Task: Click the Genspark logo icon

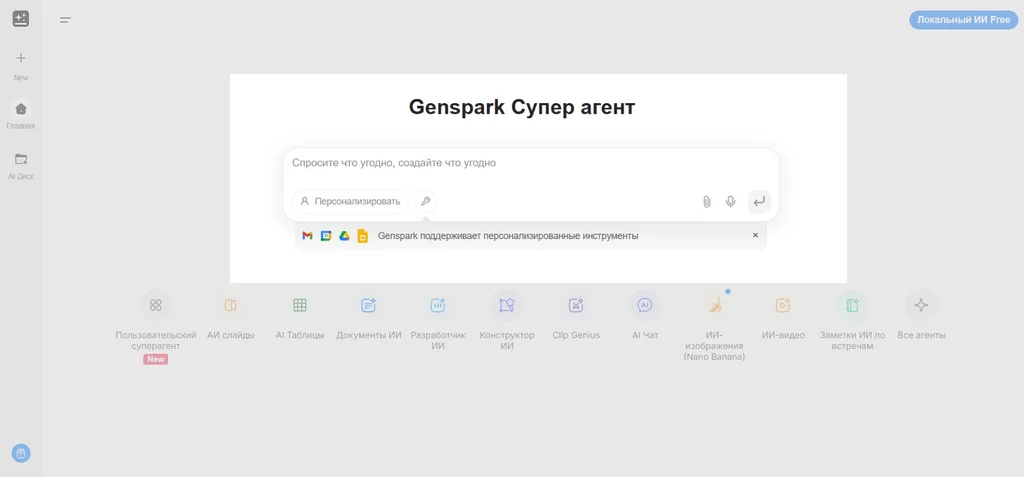Action: pyautogui.click(x=20, y=19)
